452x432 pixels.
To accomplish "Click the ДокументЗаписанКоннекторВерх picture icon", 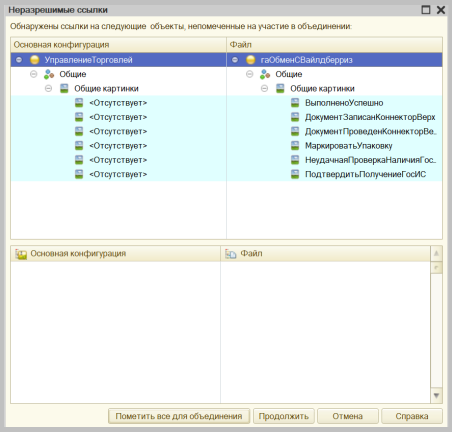I will (x=295, y=117).
